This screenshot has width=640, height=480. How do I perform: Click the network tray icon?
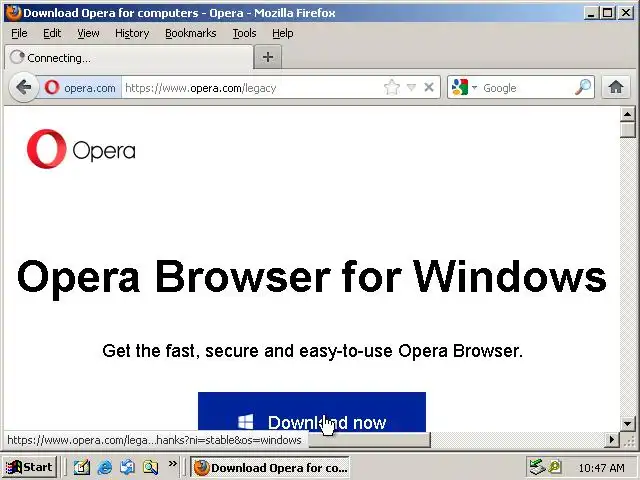537,467
